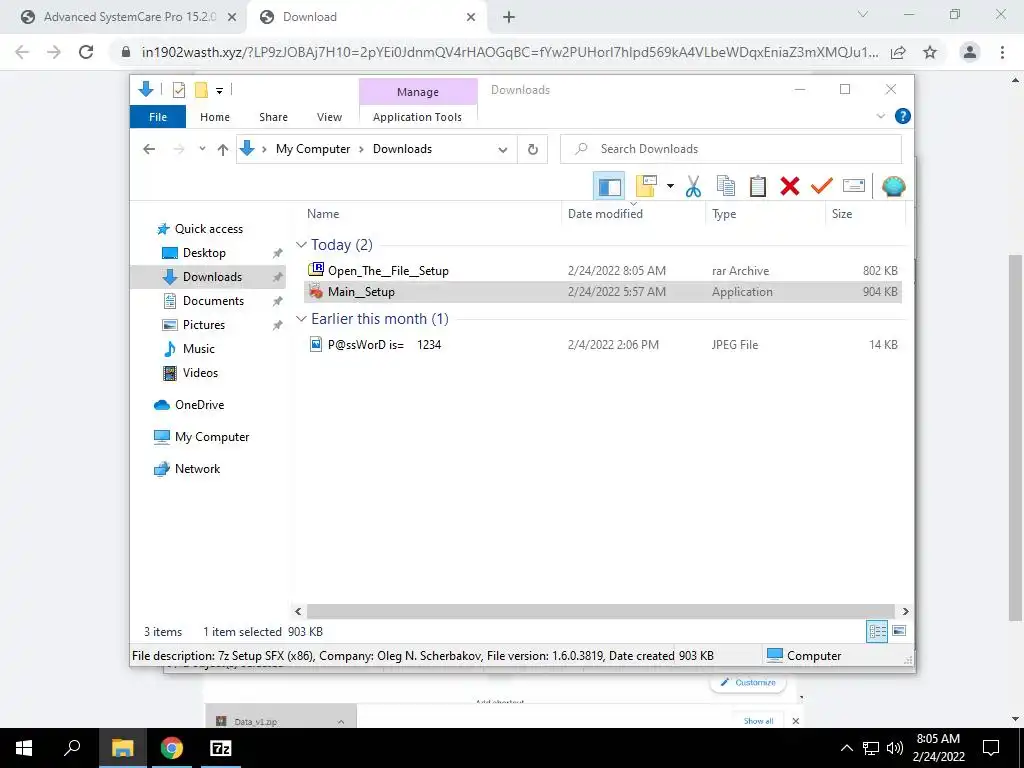1024x768 pixels.
Task: Open the address bar history dropdown
Action: click(503, 150)
